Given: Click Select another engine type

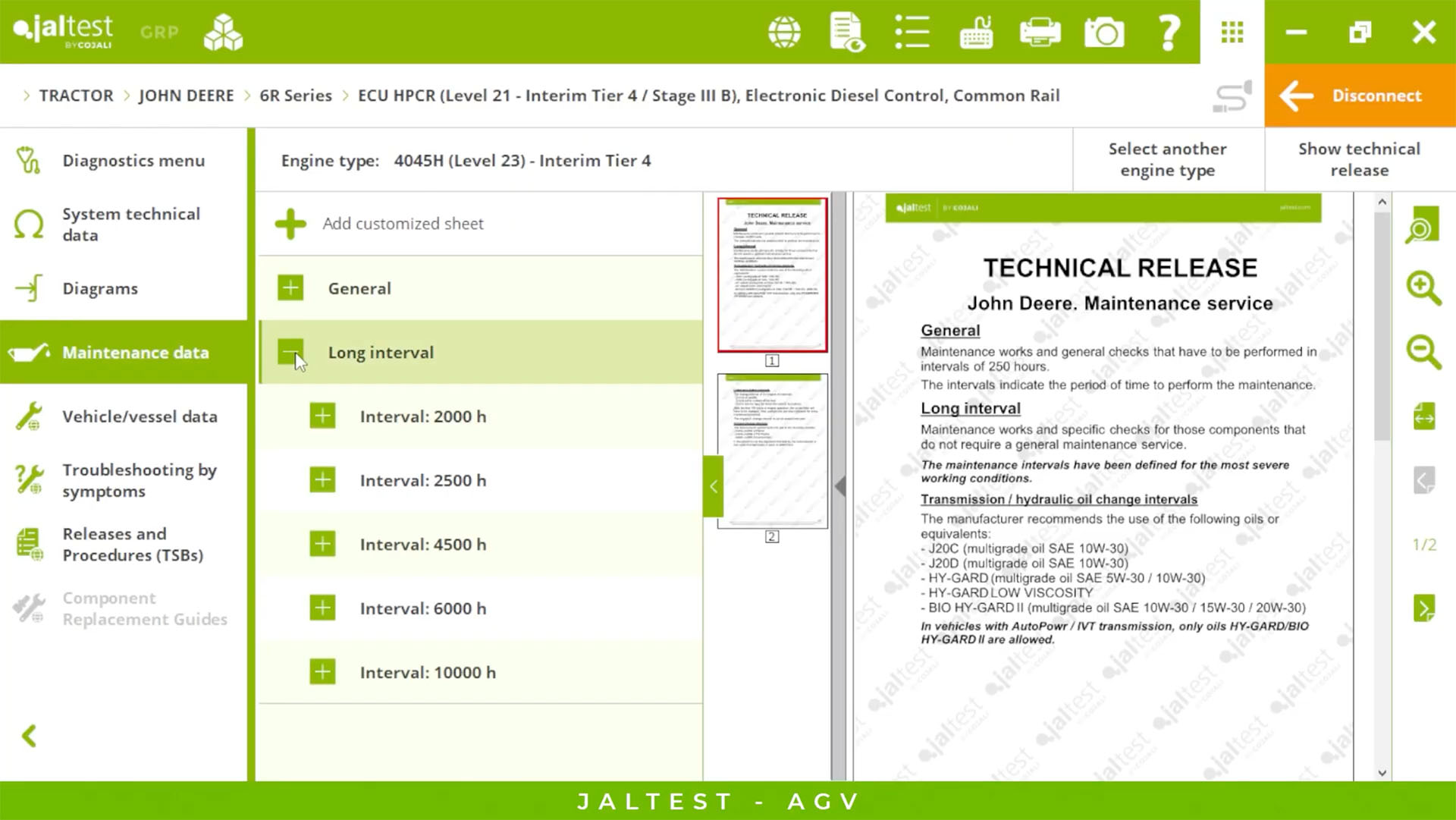Looking at the screenshot, I should tap(1167, 159).
